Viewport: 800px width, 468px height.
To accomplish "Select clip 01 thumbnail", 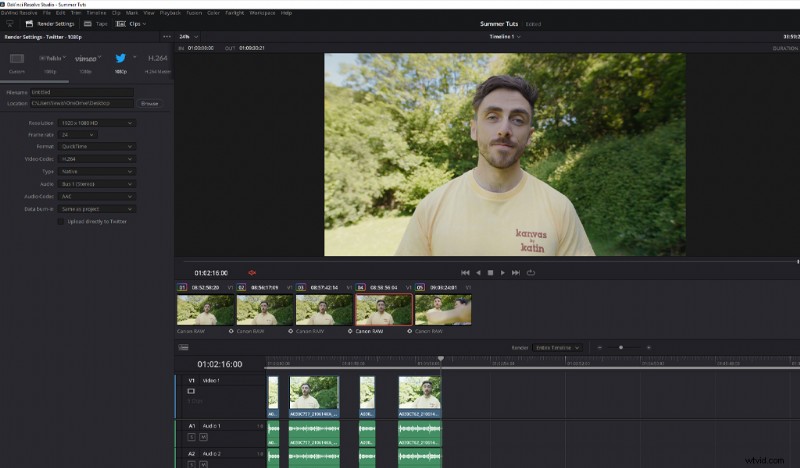I will pyautogui.click(x=206, y=310).
